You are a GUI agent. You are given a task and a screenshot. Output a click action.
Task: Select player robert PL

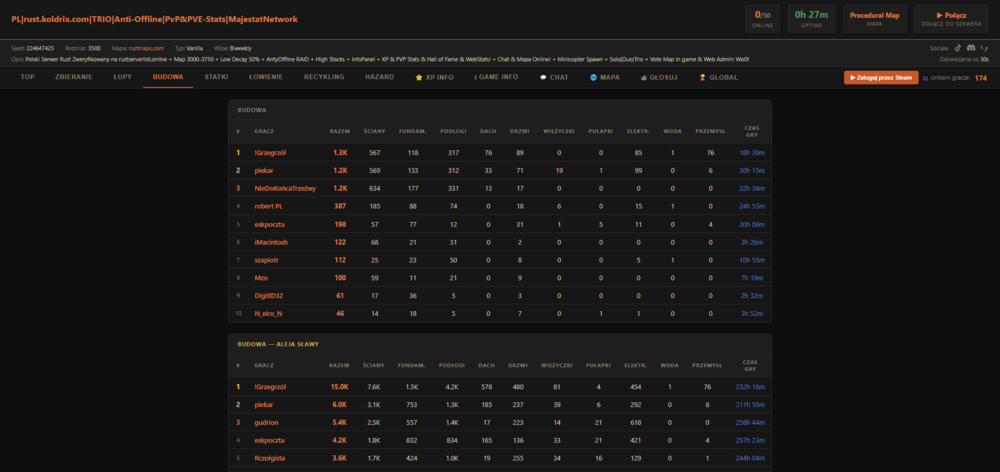[268, 206]
